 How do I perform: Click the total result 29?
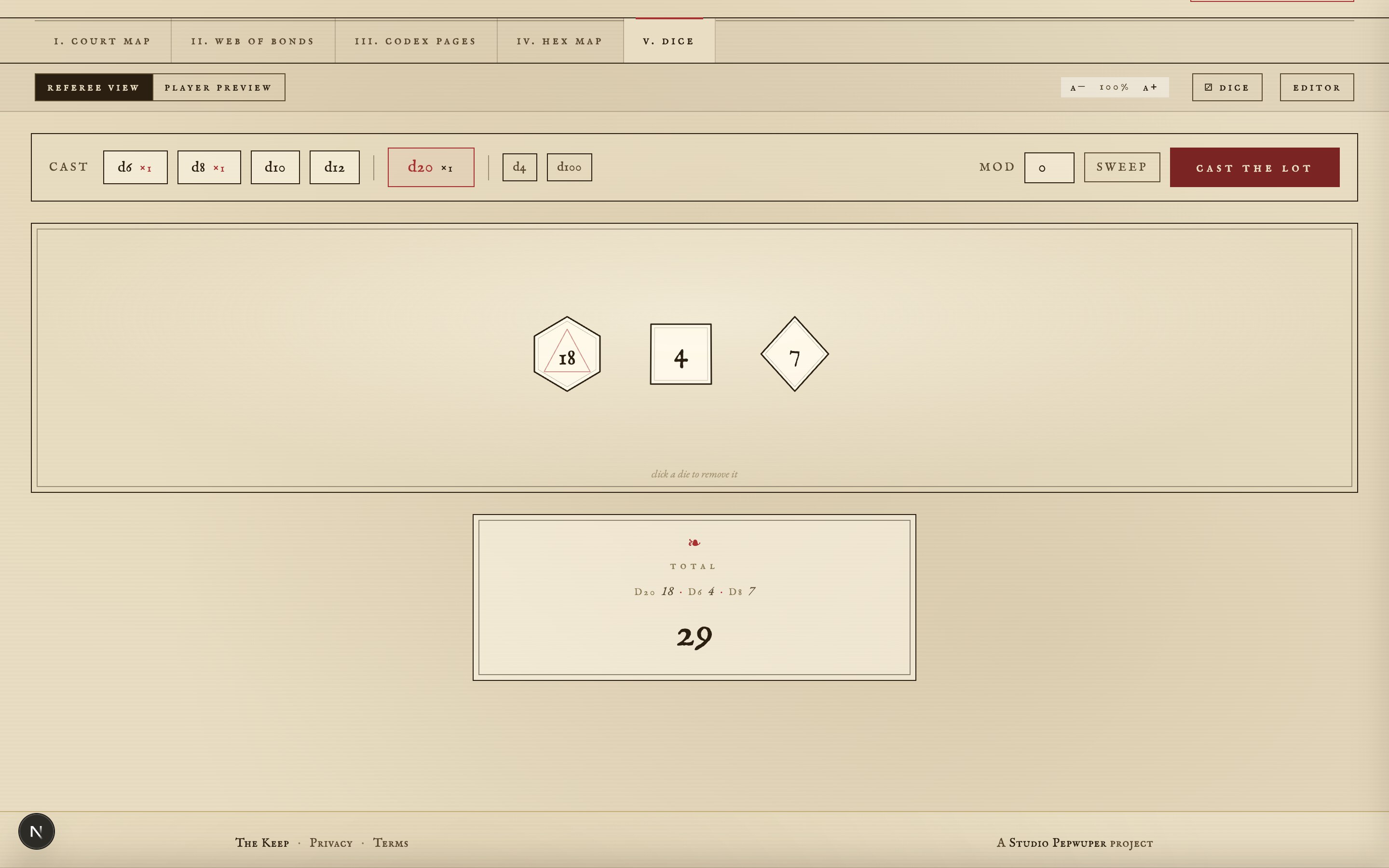pyautogui.click(x=694, y=637)
